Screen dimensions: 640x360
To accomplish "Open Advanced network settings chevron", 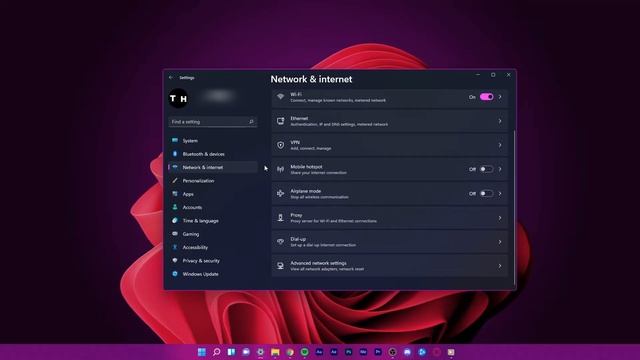I will pyautogui.click(x=500, y=266).
